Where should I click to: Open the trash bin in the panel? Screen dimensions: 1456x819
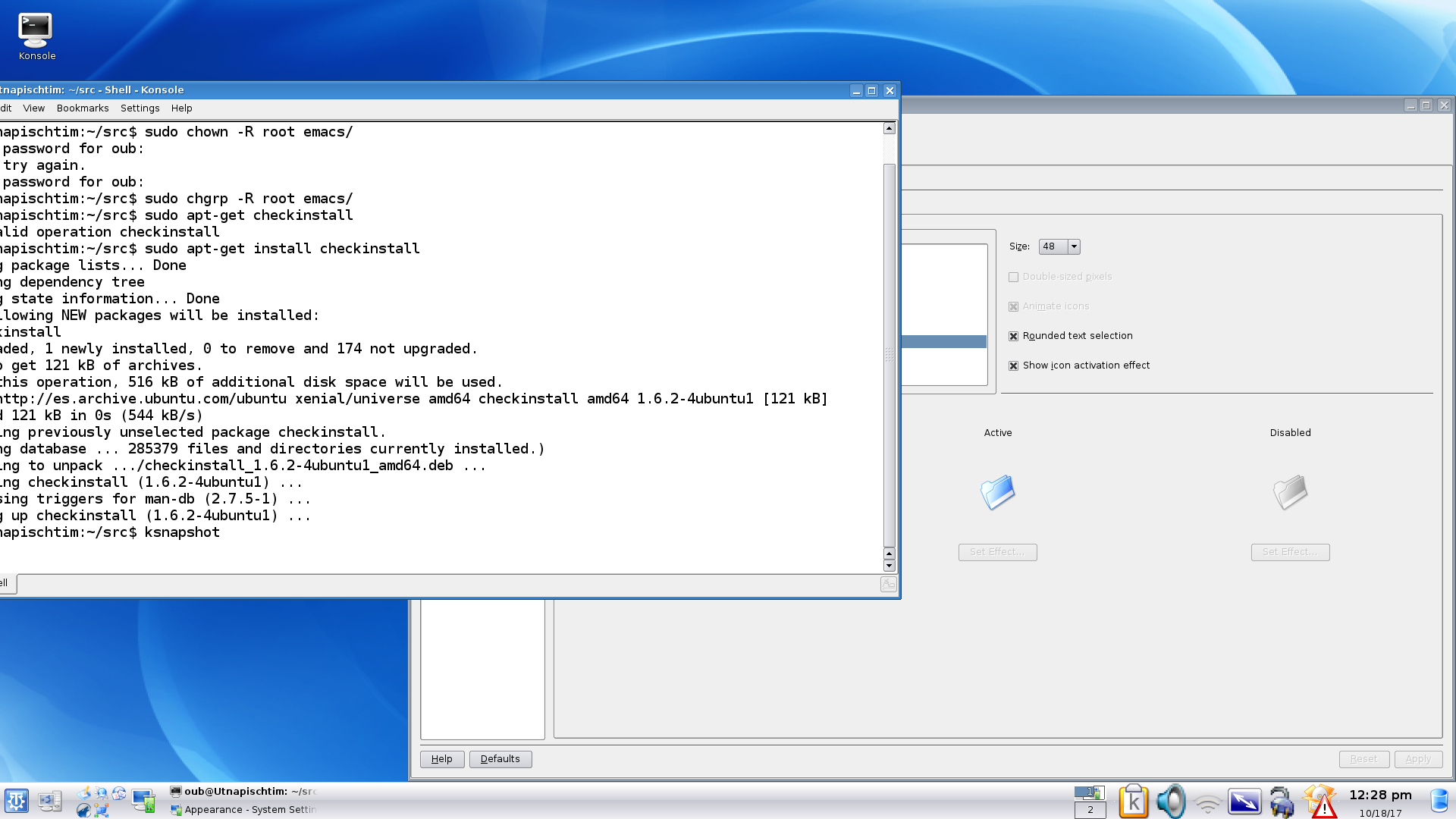[x=1439, y=801]
